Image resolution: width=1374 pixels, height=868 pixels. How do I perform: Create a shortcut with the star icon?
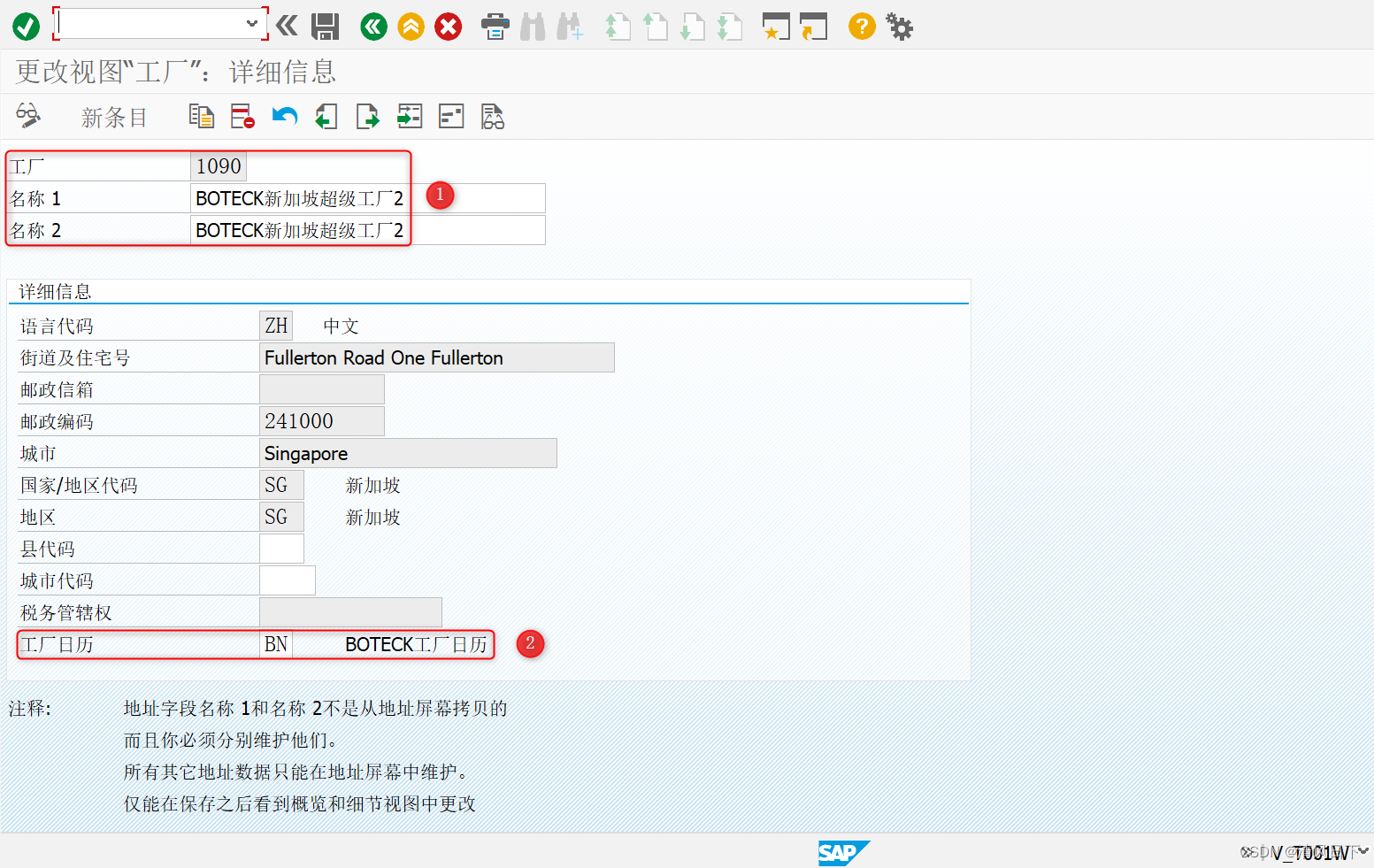775,26
